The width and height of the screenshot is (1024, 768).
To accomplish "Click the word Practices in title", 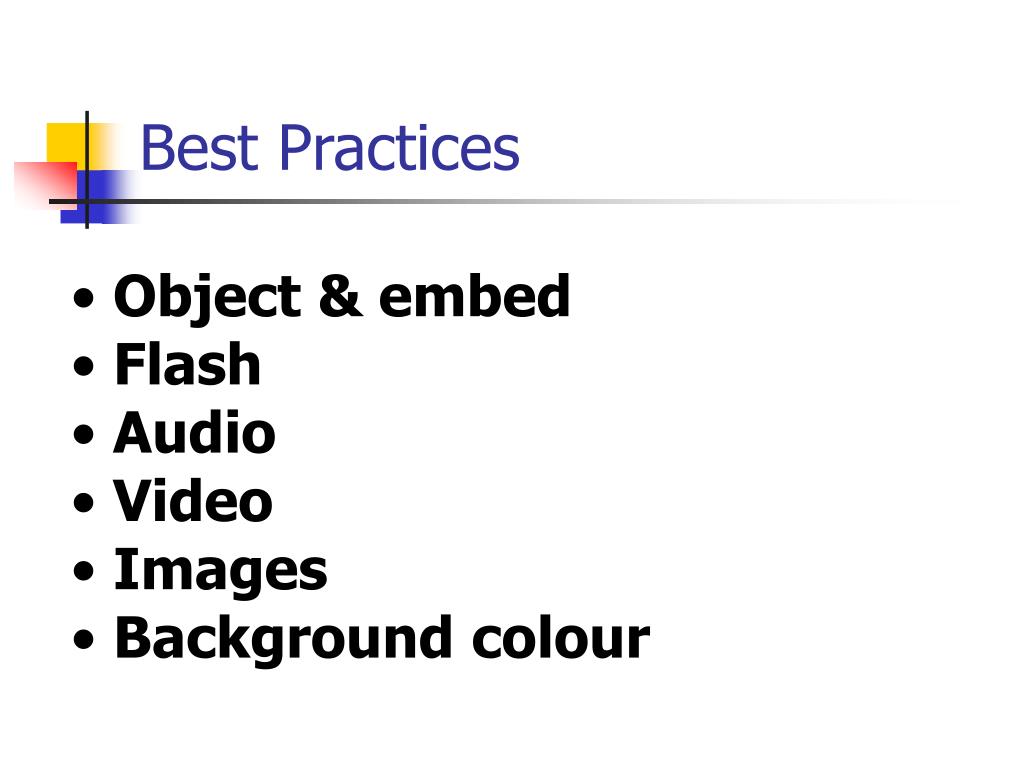I will click(399, 148).
